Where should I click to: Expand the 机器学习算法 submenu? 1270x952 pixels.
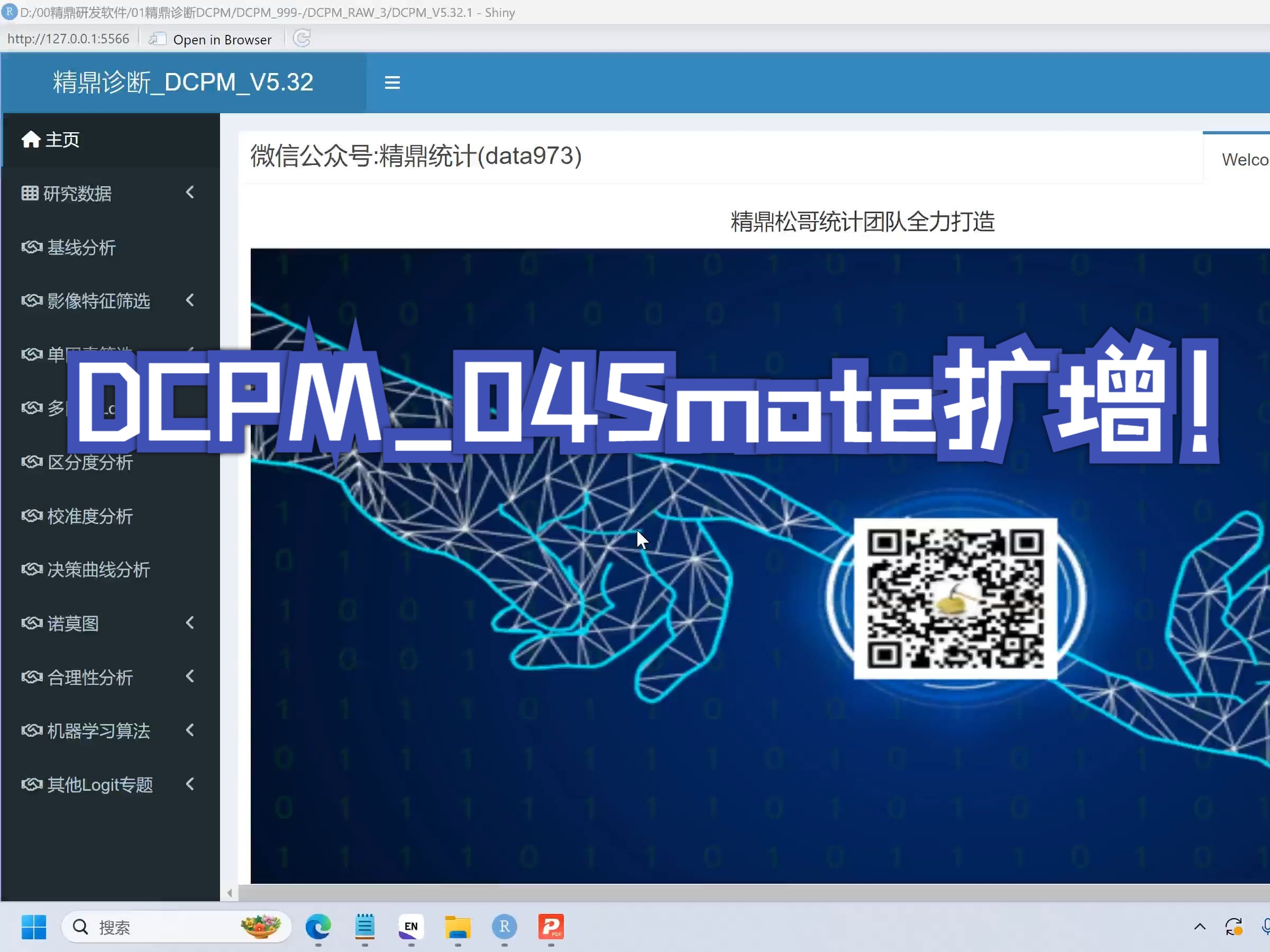[x=189, y=730]
